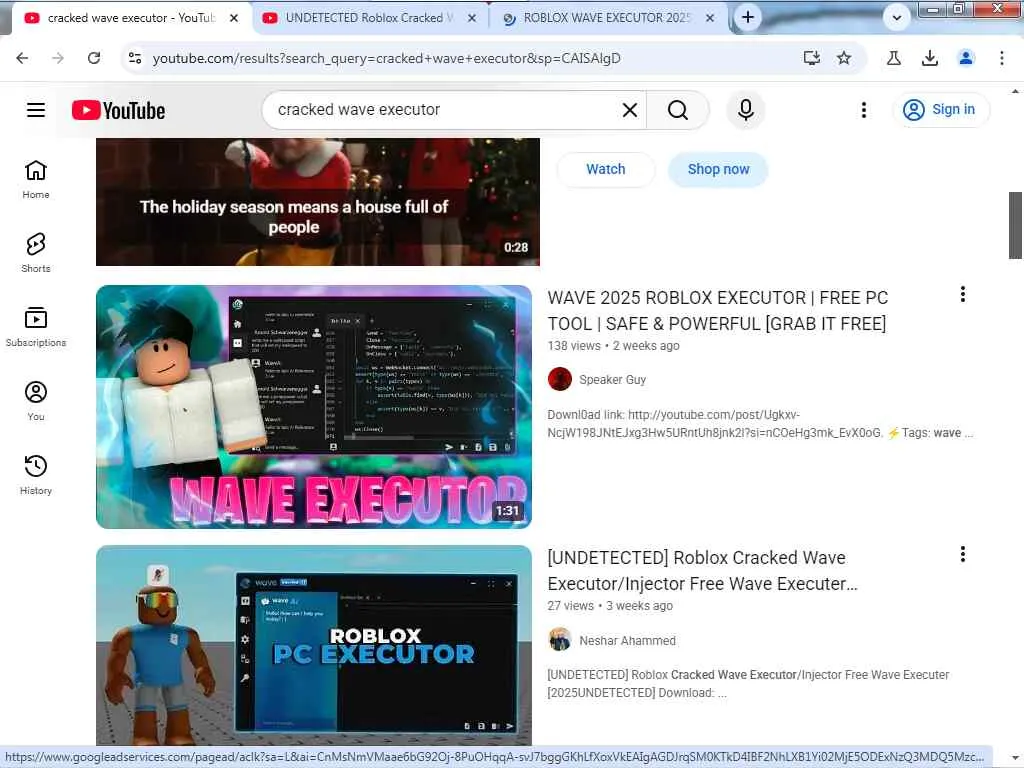Click the browser address bar URL

(387, 58)
